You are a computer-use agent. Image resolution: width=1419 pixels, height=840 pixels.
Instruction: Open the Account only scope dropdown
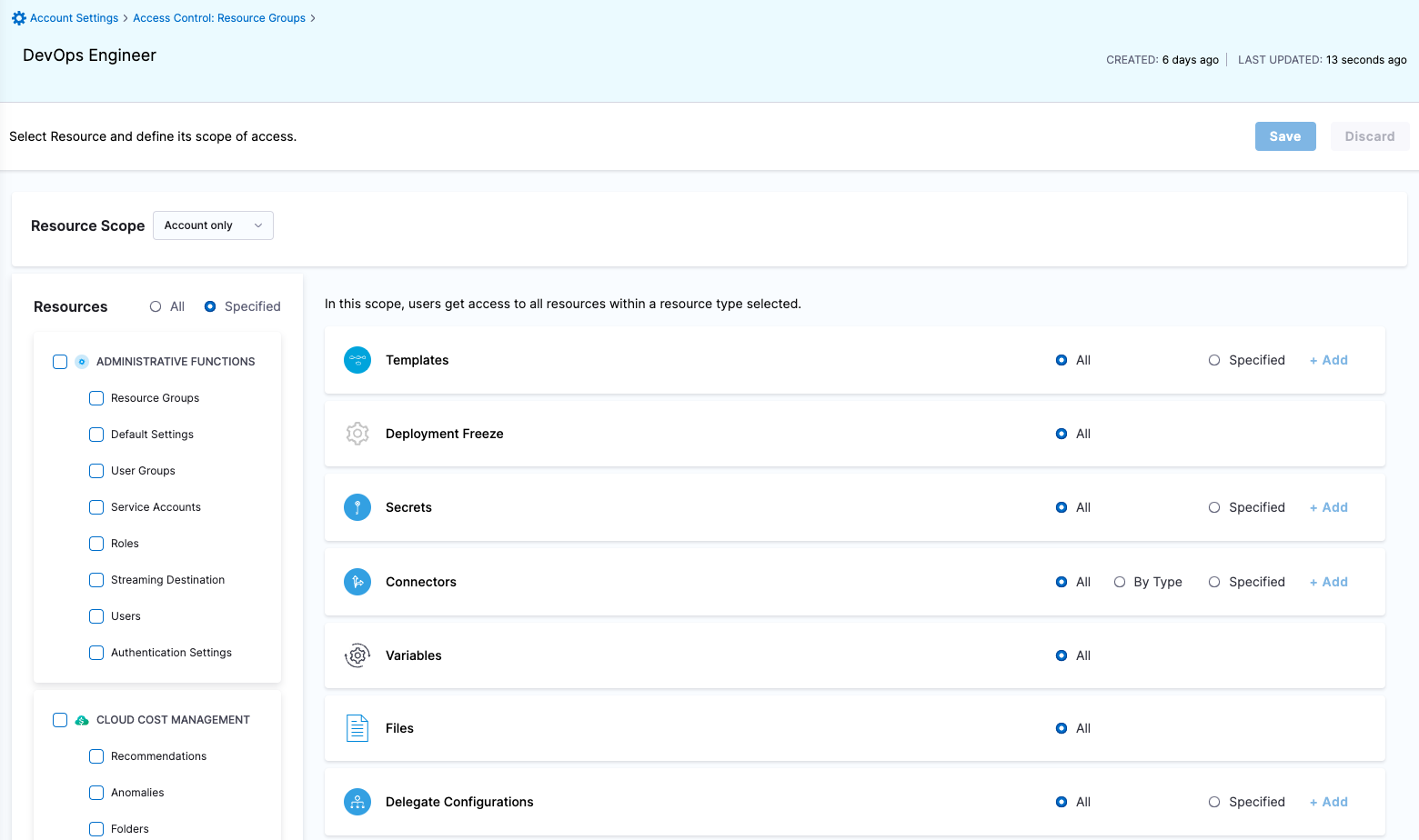[x=213, y=225]
